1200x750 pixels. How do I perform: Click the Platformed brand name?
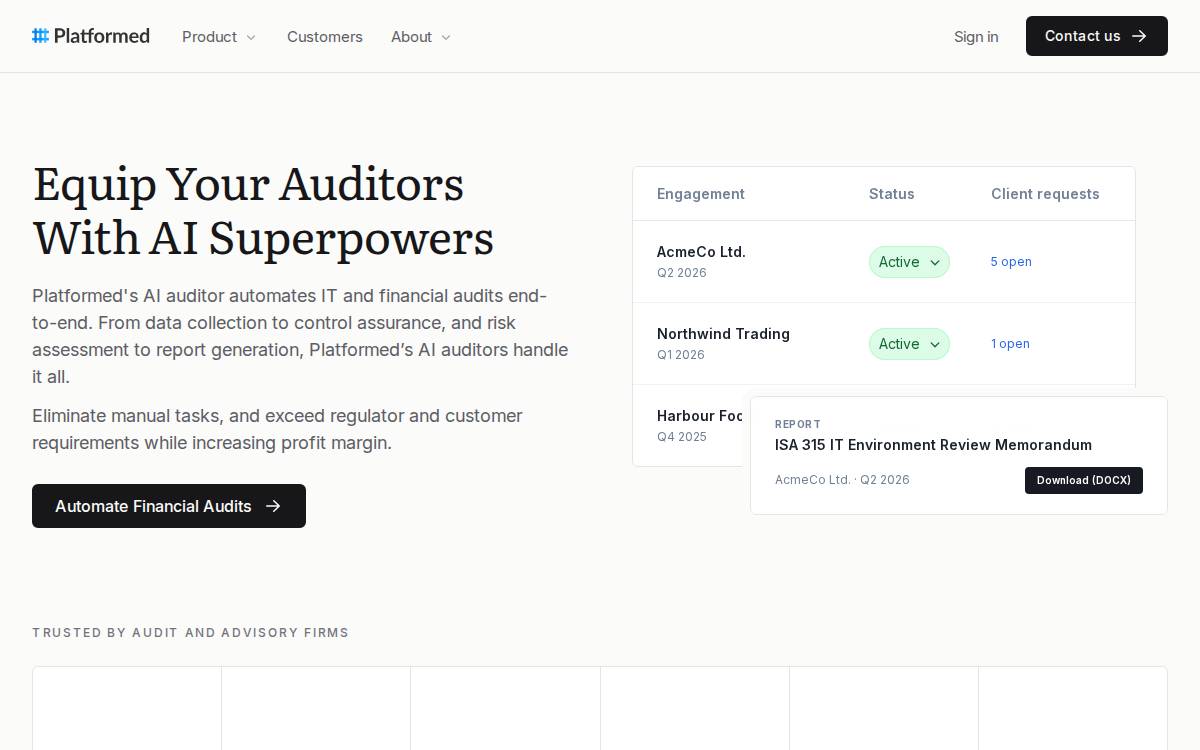click(x=102, y=36)
